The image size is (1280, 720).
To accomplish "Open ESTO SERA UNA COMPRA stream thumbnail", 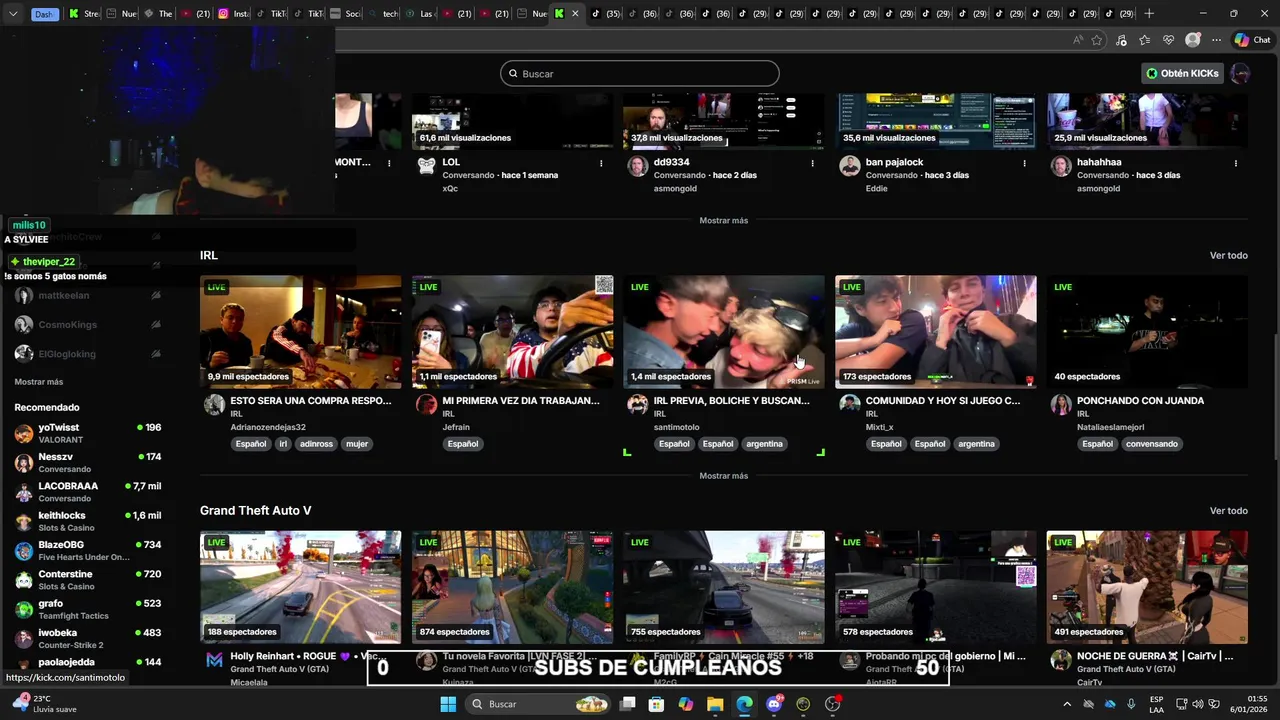I will click(x=300, y=332).
